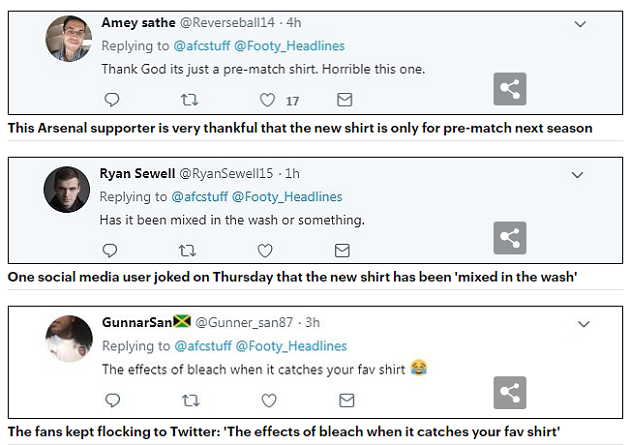Open @afcstuff link in Amey sathe's reply
The height and width of the screenshot is (445, 630).
tap(201, 46)
